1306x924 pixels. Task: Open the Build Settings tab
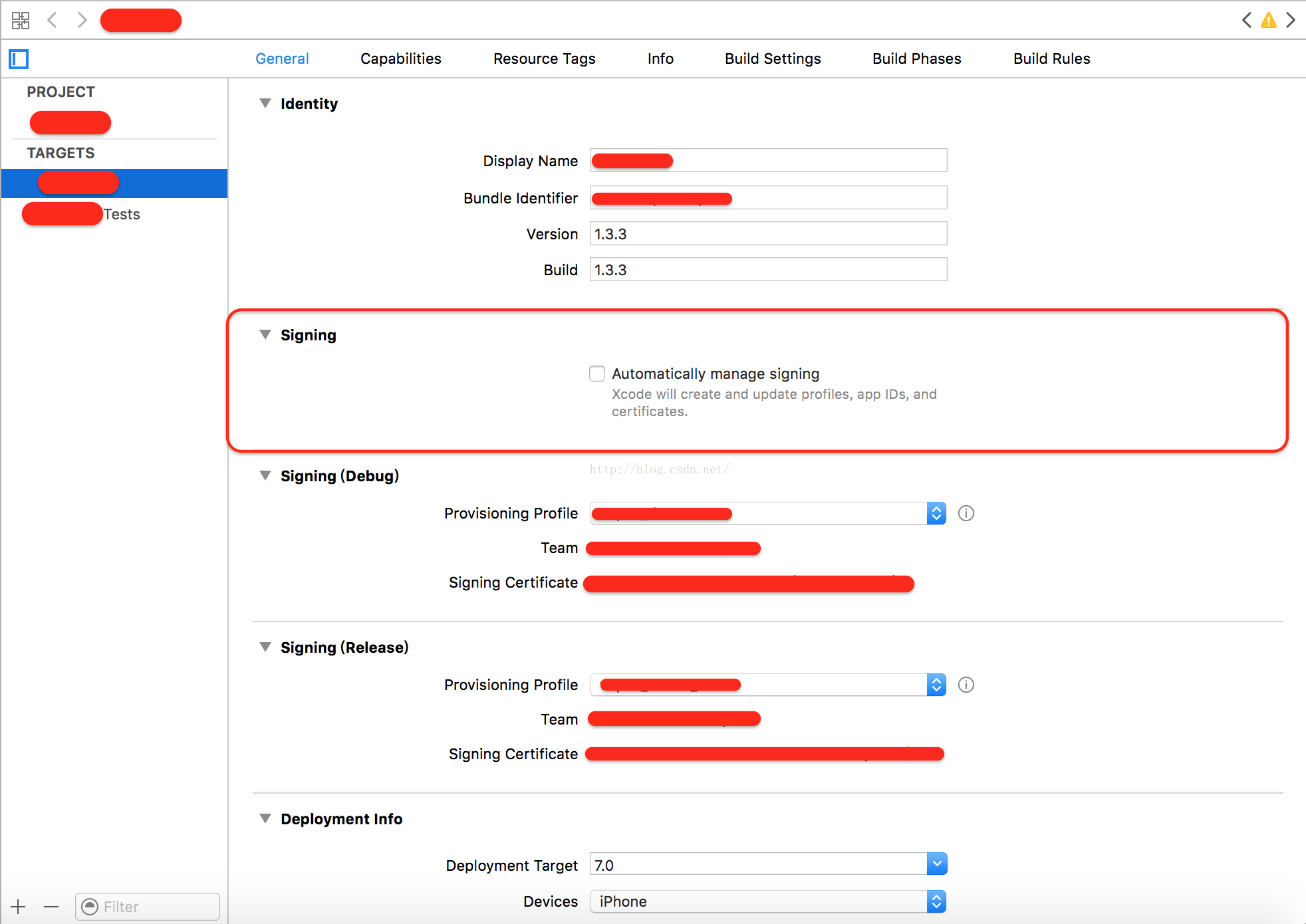(773, 58)
